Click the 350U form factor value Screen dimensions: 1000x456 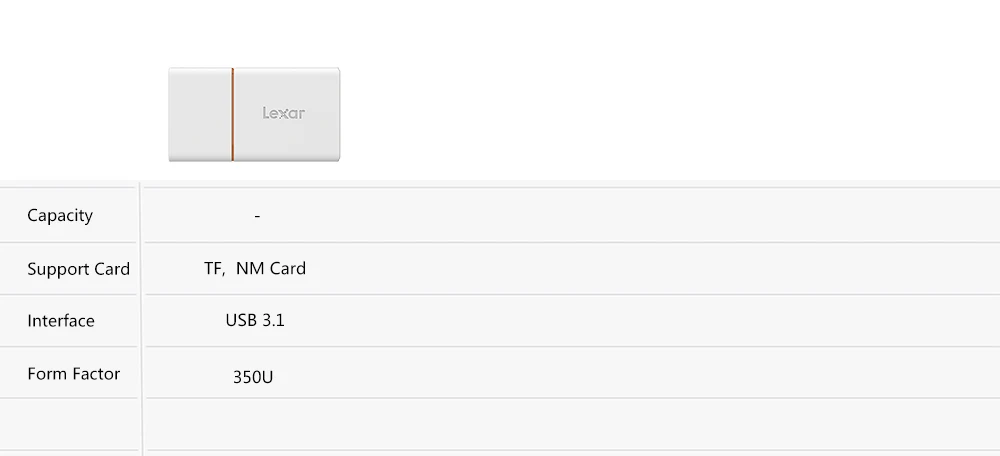coord(253,377)
